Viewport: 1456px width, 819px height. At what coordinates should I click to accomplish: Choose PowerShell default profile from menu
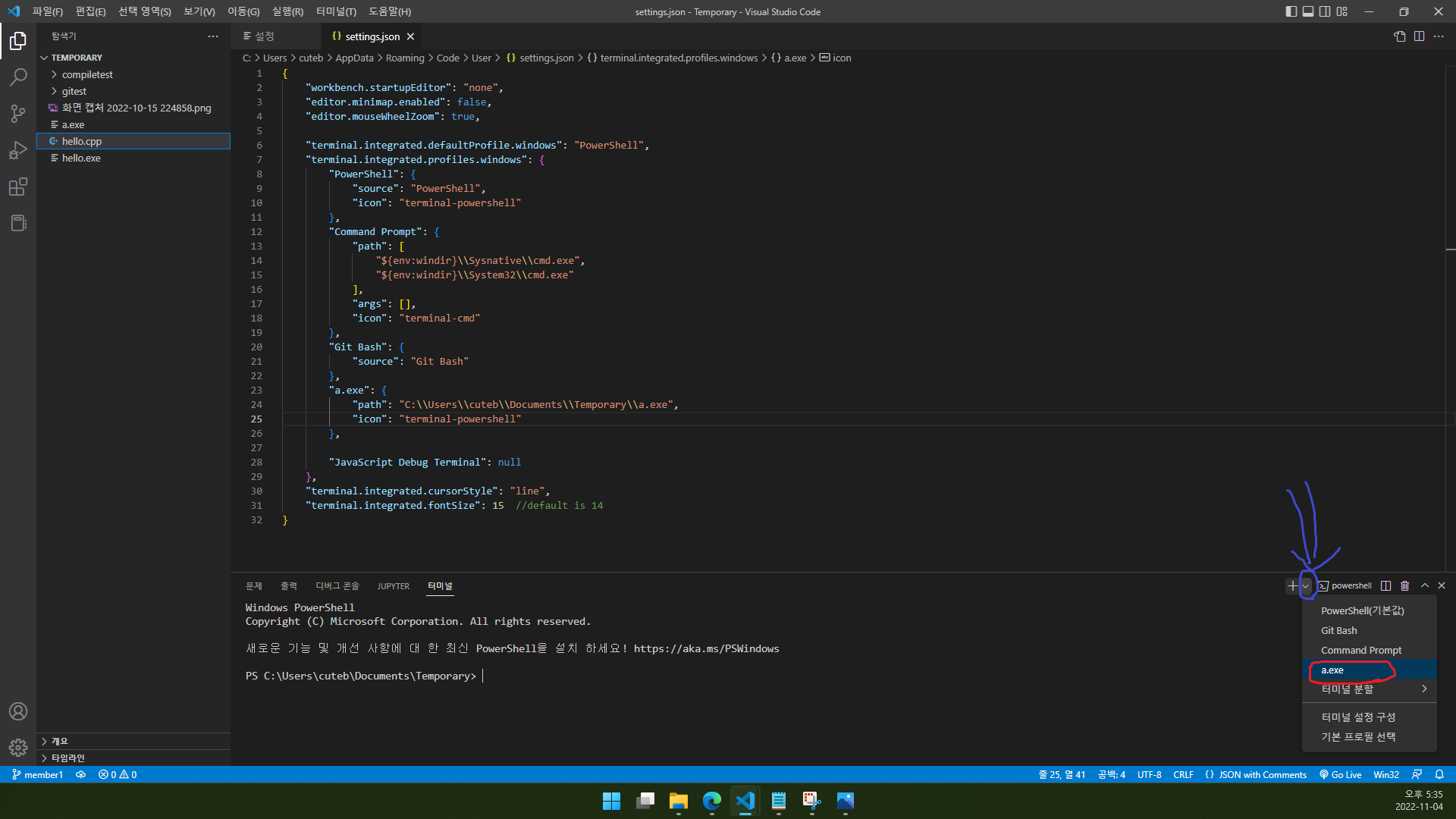coord(1370,610)
